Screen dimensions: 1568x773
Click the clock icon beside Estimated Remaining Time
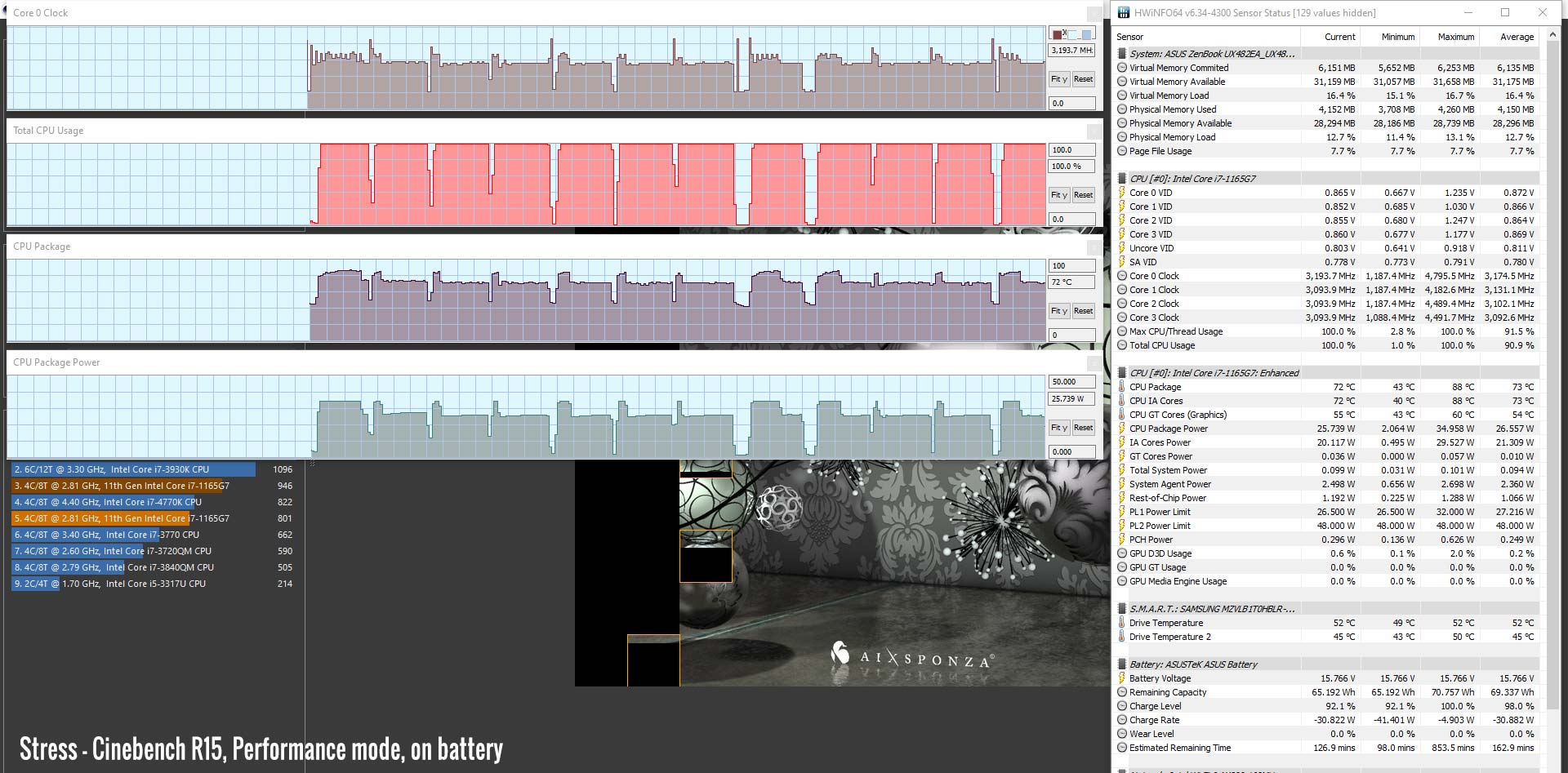(x=1122, y=748)
